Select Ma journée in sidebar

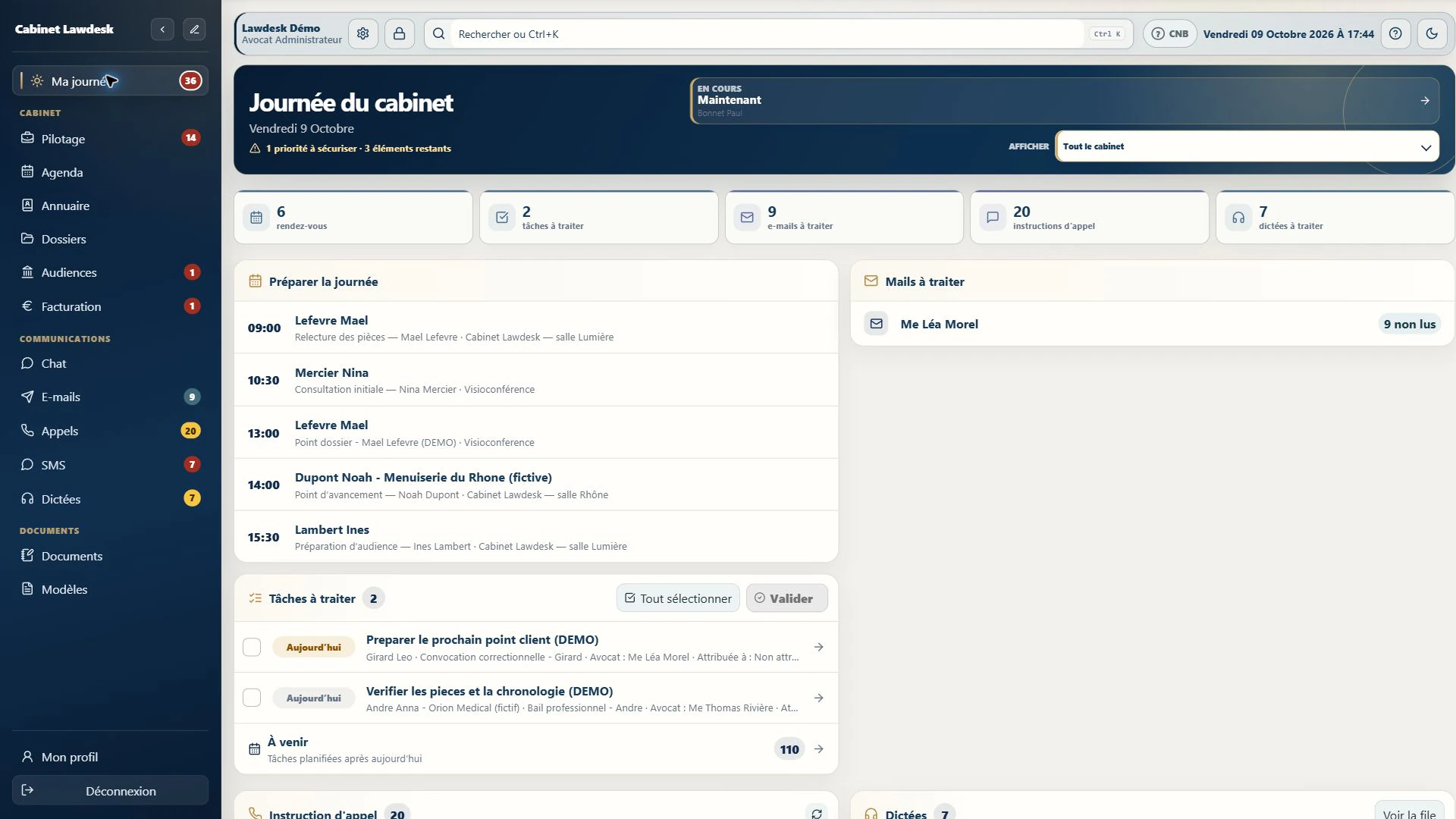tap(110, 81)
